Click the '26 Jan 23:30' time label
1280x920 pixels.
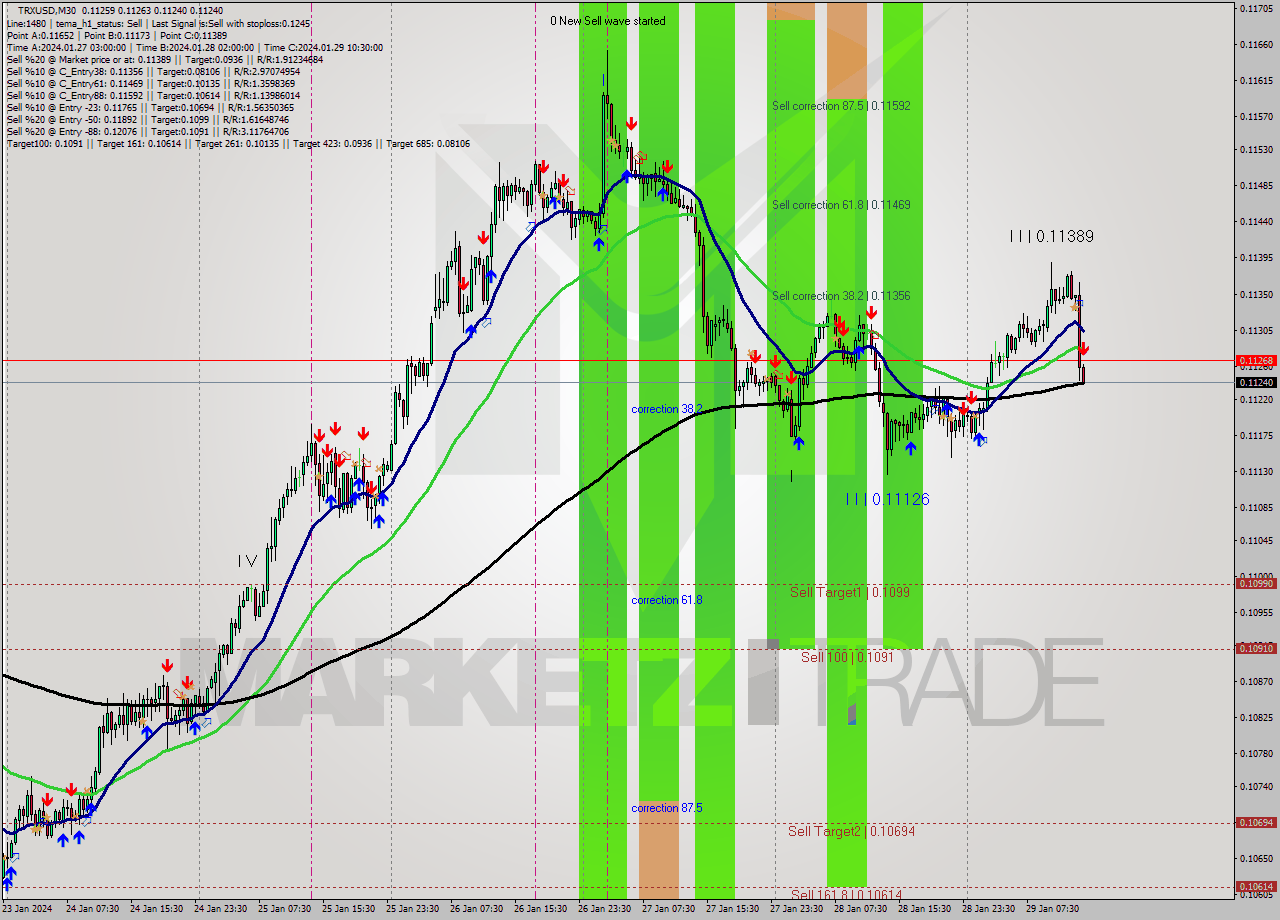pos(604,909)
